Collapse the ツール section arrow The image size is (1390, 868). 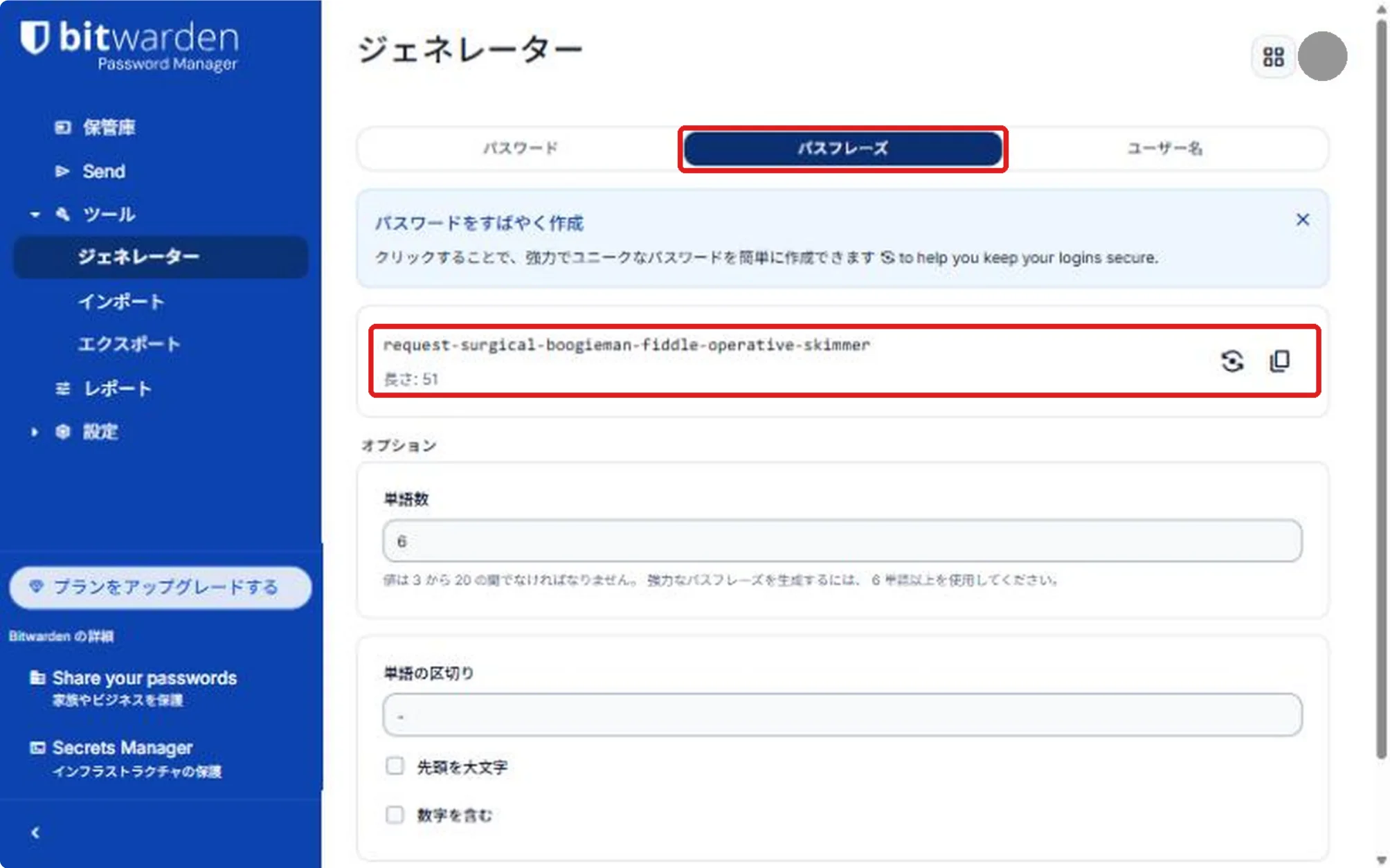pos(35,215)
